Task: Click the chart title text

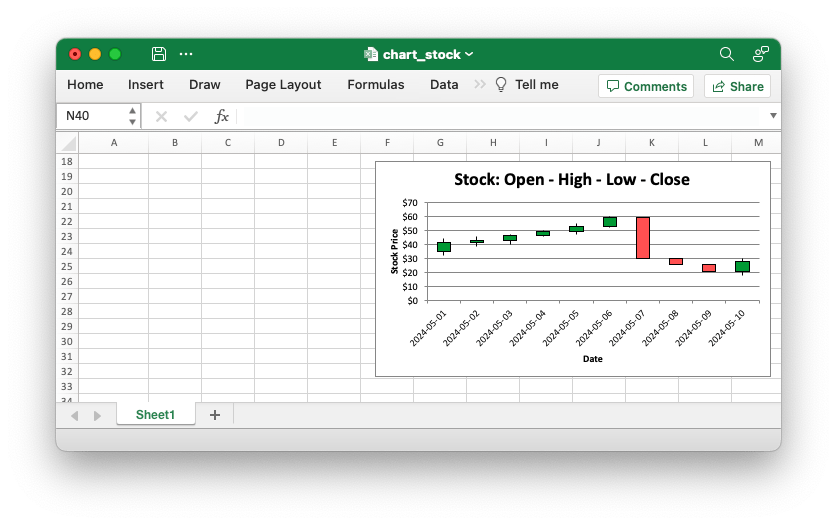Action: click(572, 179)
